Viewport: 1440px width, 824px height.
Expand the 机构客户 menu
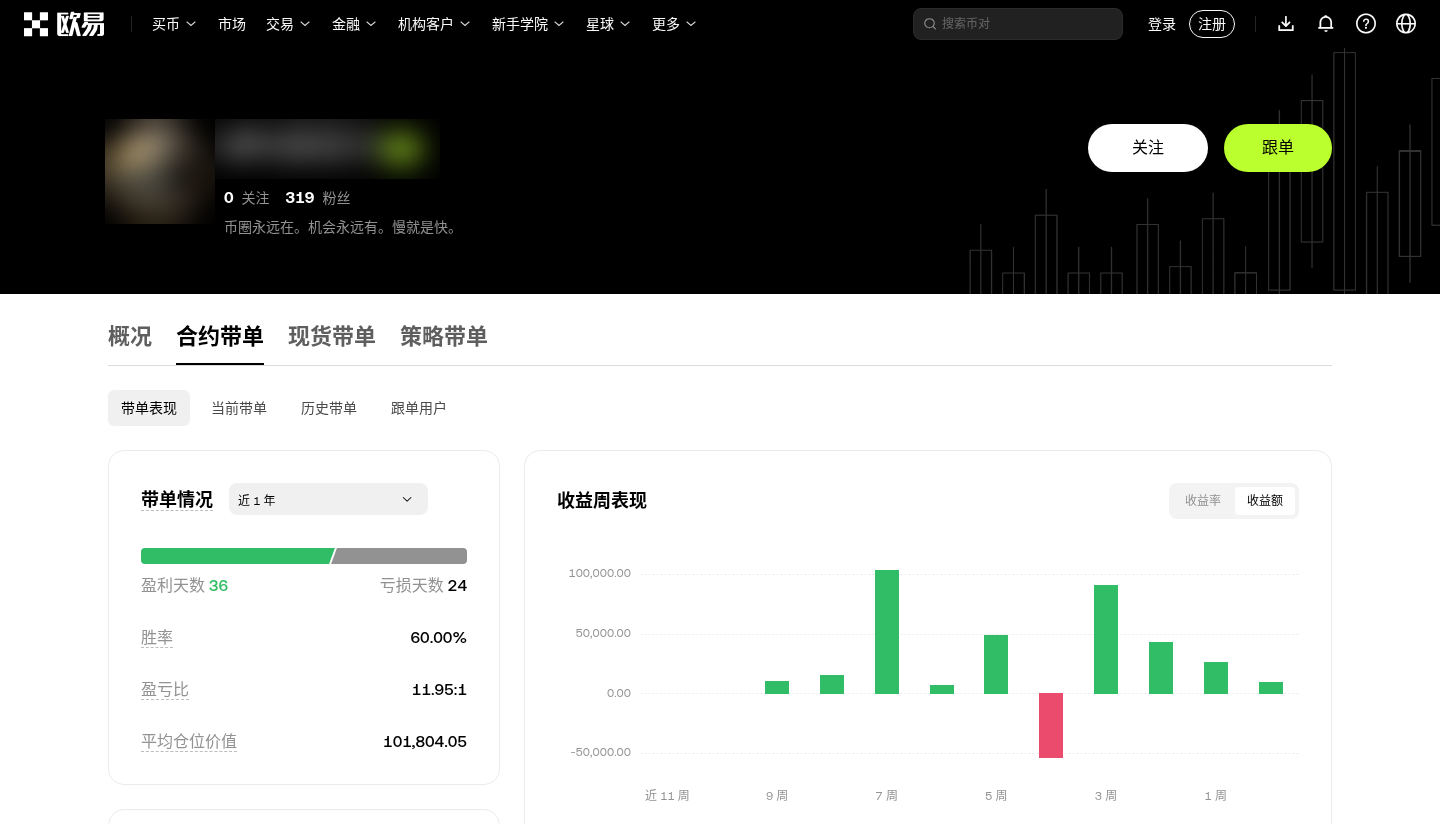click(434, 24)
